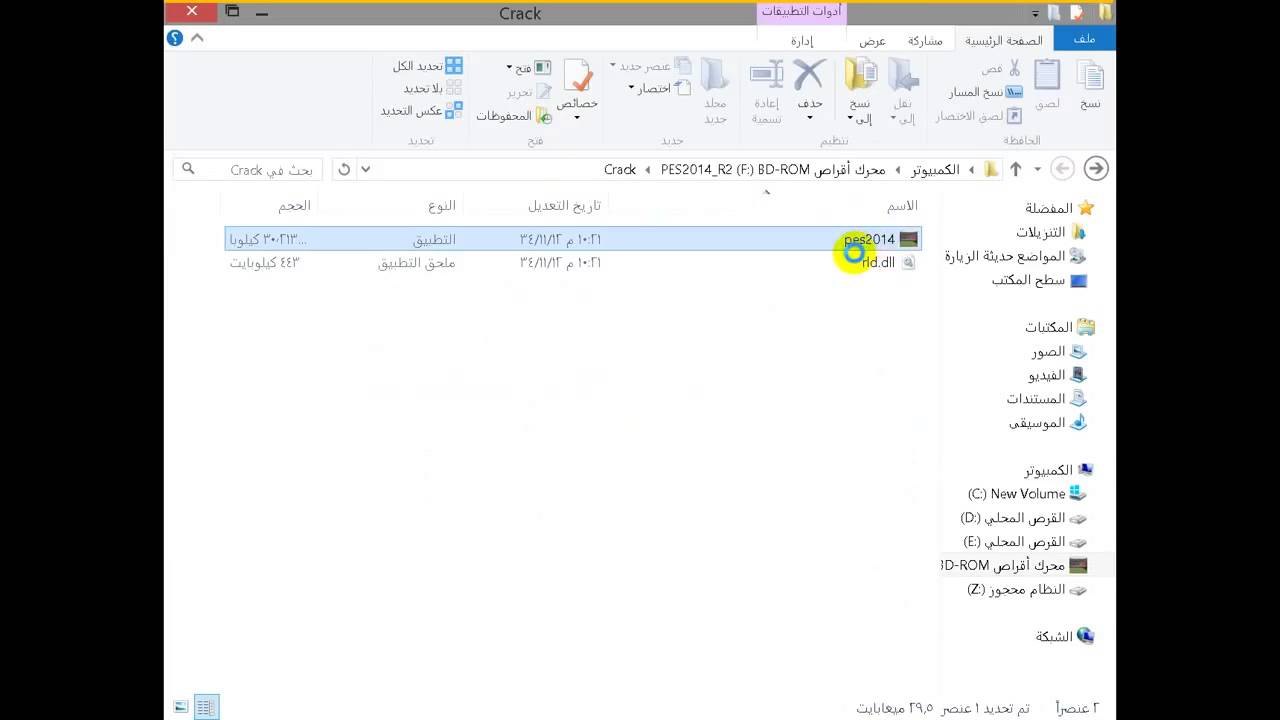
Task: Open Desktop (سطح المكتب) in navigation pane
Action: [1039, 280]
